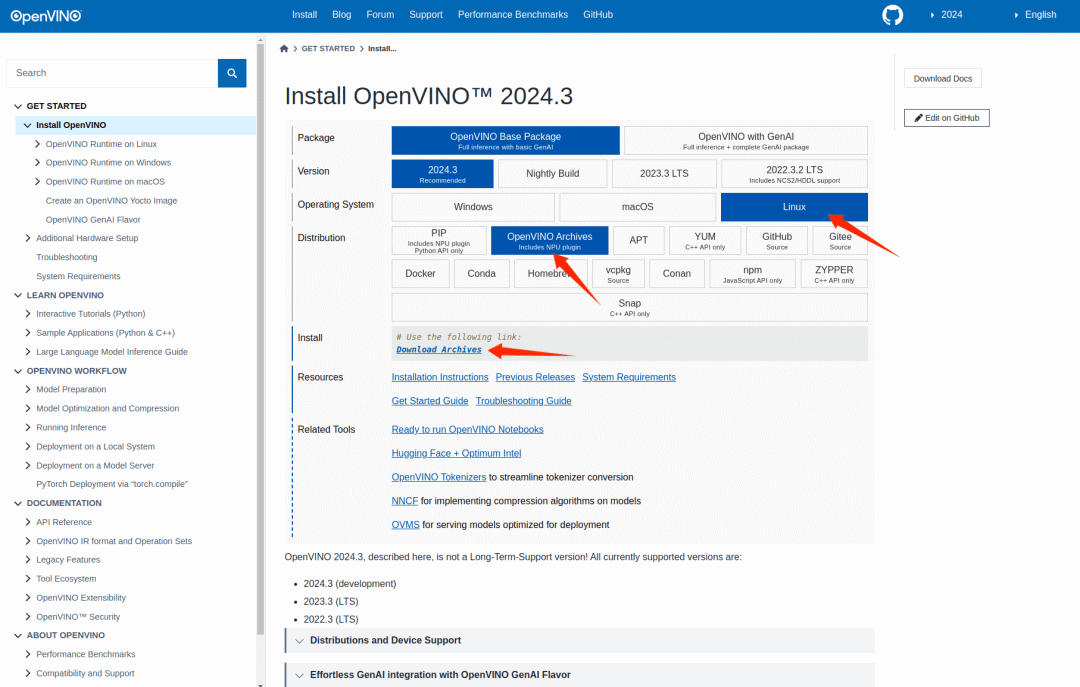Choose PIP distribution

point(439,240)
